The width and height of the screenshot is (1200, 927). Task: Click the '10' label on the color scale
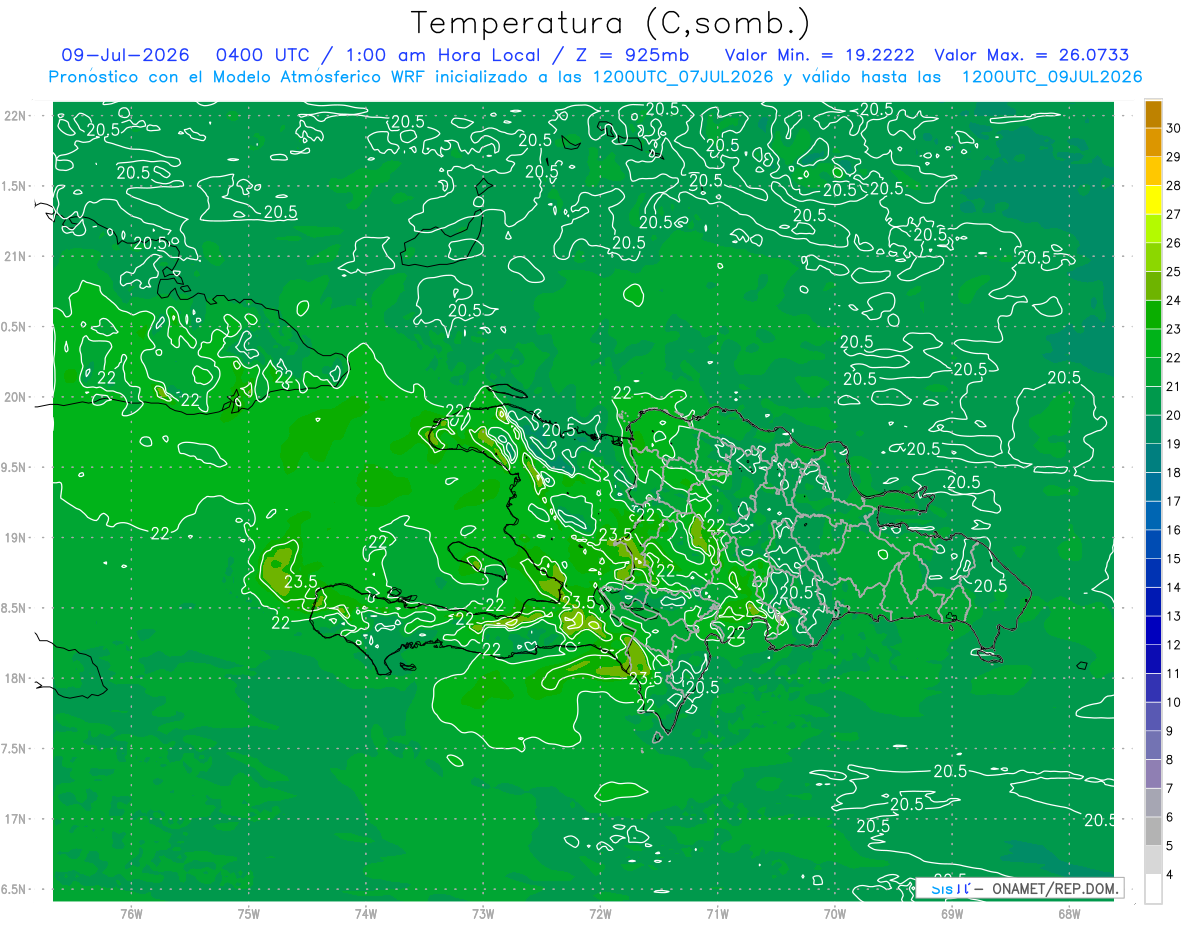click(x=1174, y=703)
